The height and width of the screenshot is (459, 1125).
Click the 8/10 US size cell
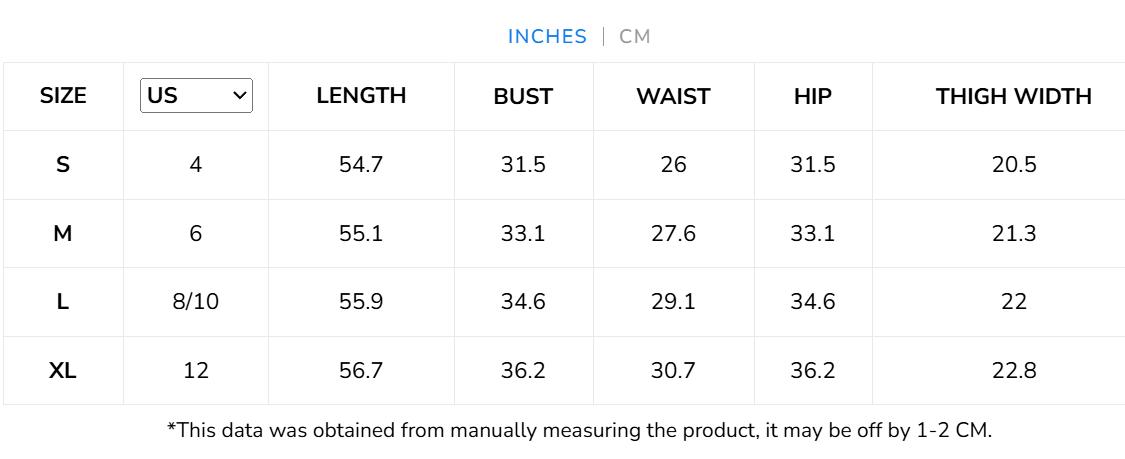tap(196, 302)
